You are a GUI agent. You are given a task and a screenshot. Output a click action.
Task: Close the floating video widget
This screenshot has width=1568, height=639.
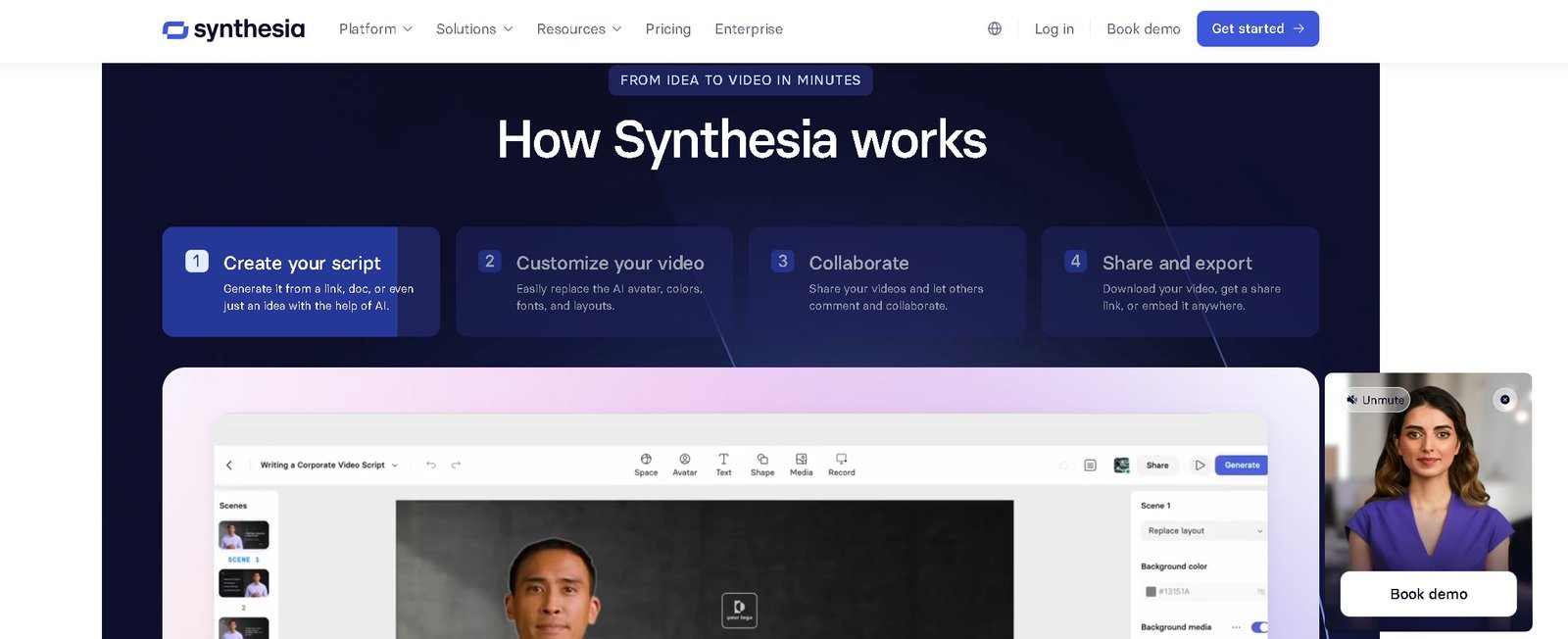[x=1505, y=400]
